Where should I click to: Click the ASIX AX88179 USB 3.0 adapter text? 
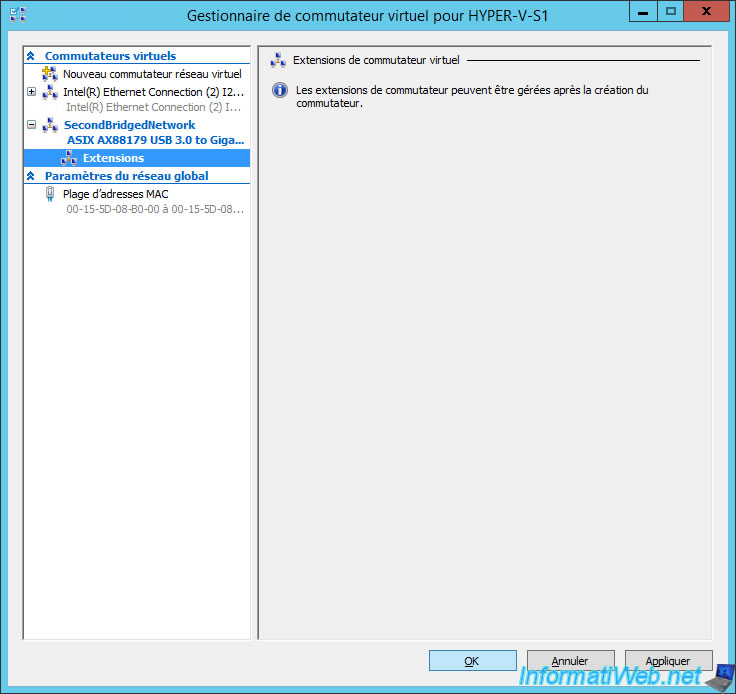click(x=155, y=140)
